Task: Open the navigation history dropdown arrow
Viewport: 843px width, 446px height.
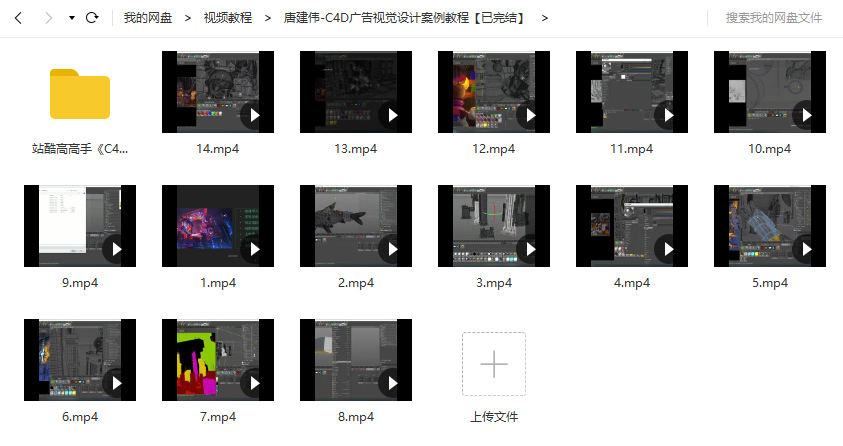Action: 71,18
